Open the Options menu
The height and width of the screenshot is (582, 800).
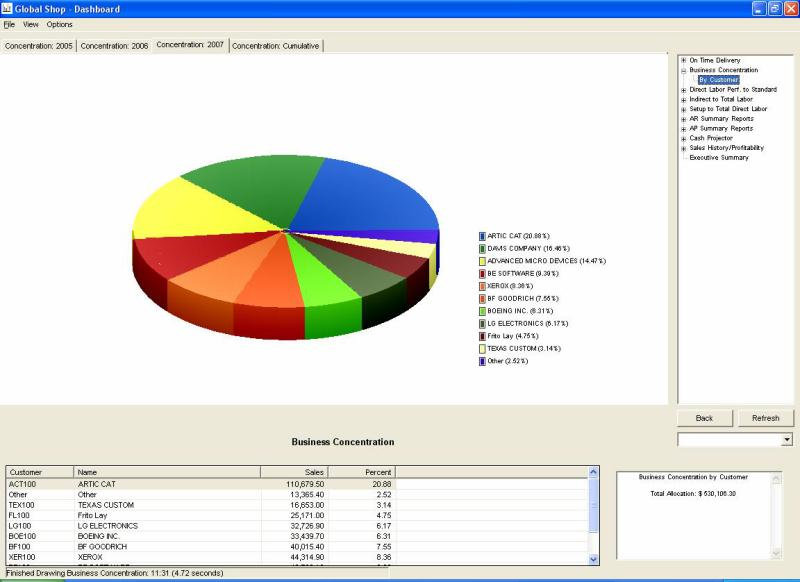pyautogui.click(x=59, y=24)
